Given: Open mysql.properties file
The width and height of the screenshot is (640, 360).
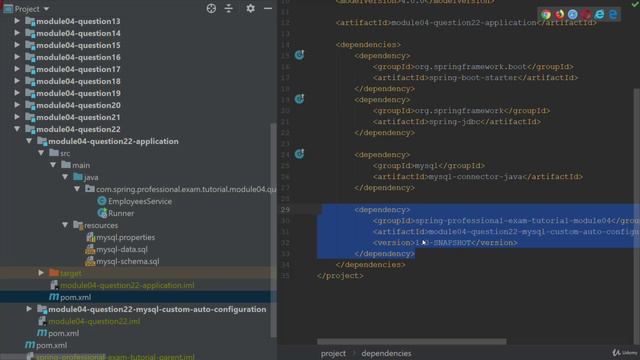Looking at the screenshot, I should coord(125,237).
